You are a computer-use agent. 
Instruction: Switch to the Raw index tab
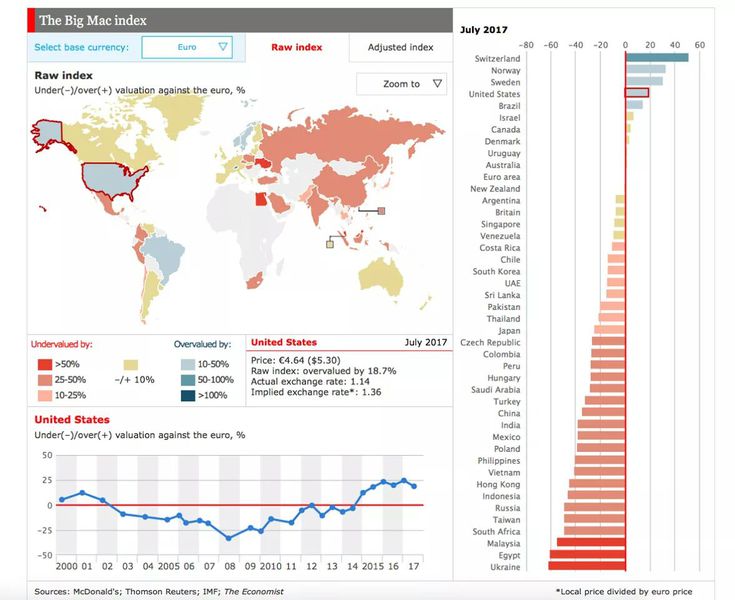tap(296, 47)
